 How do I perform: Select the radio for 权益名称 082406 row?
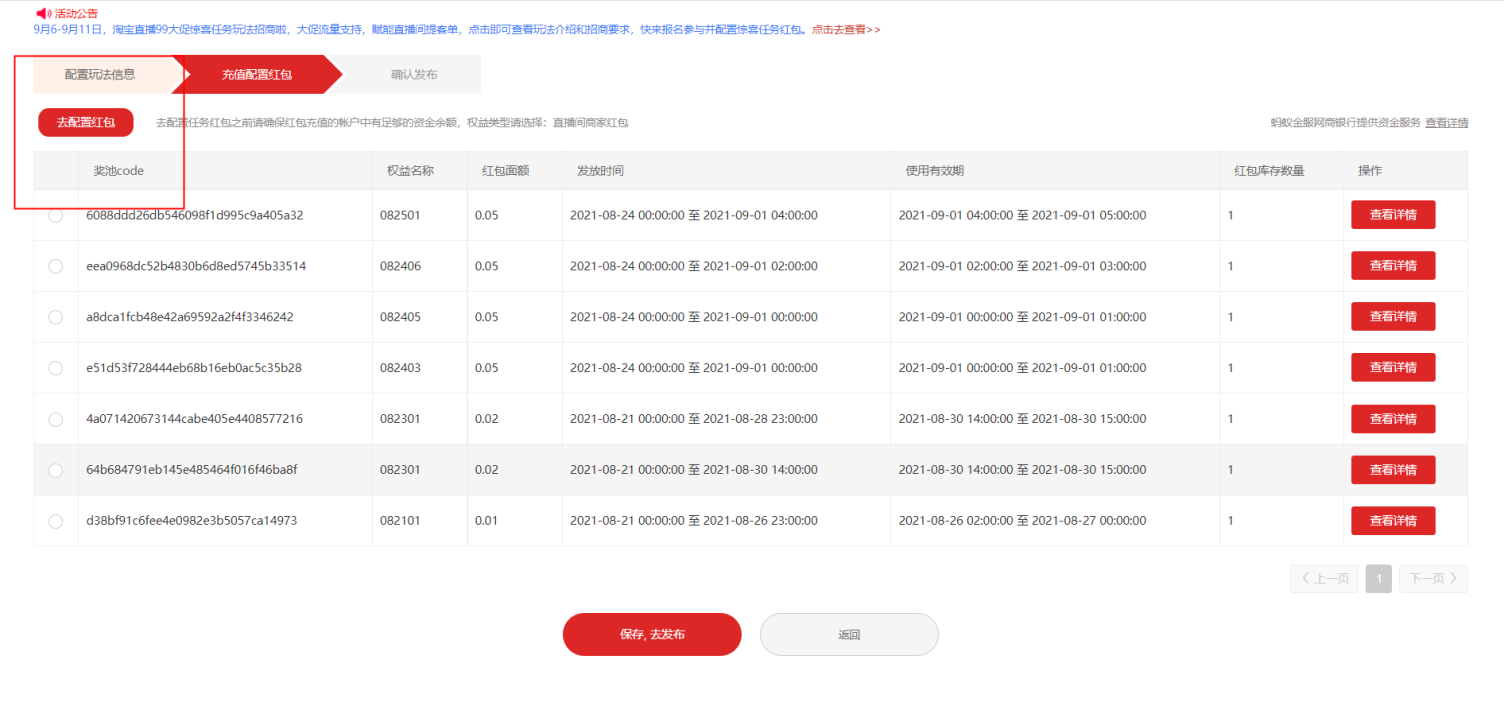(55, 265)
